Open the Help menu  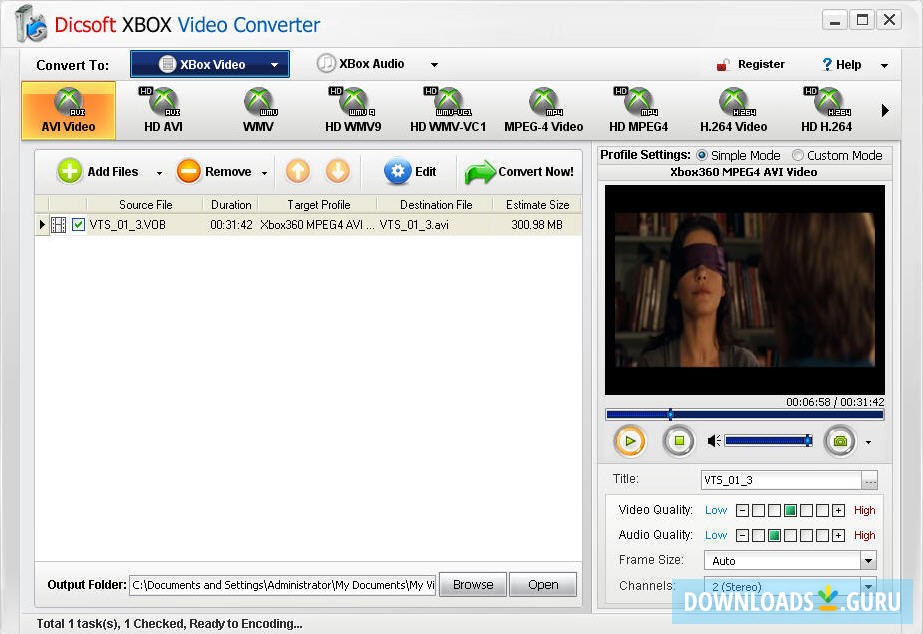(x=844, y=64)
